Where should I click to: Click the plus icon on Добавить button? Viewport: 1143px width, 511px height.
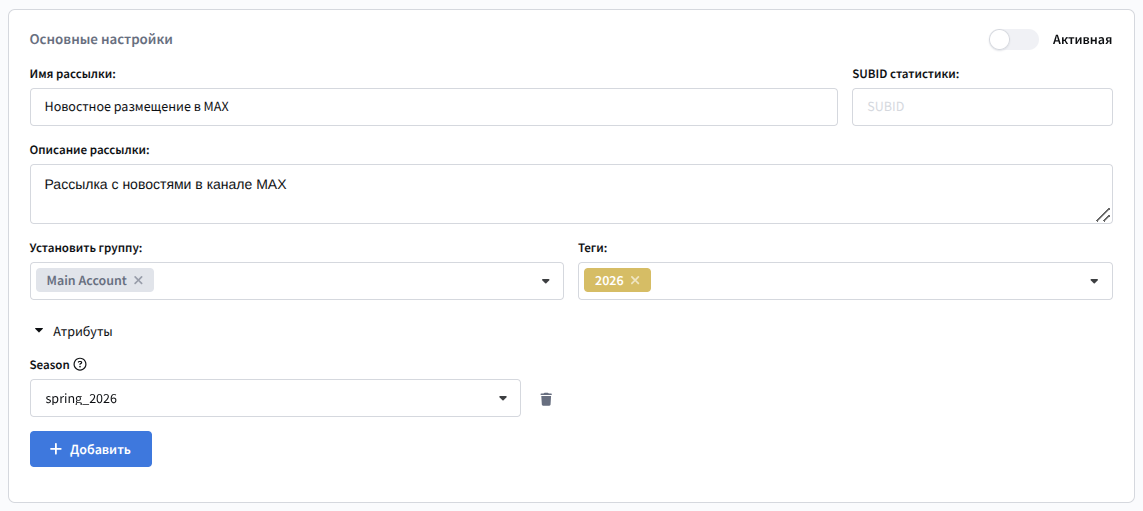point(56,449)
